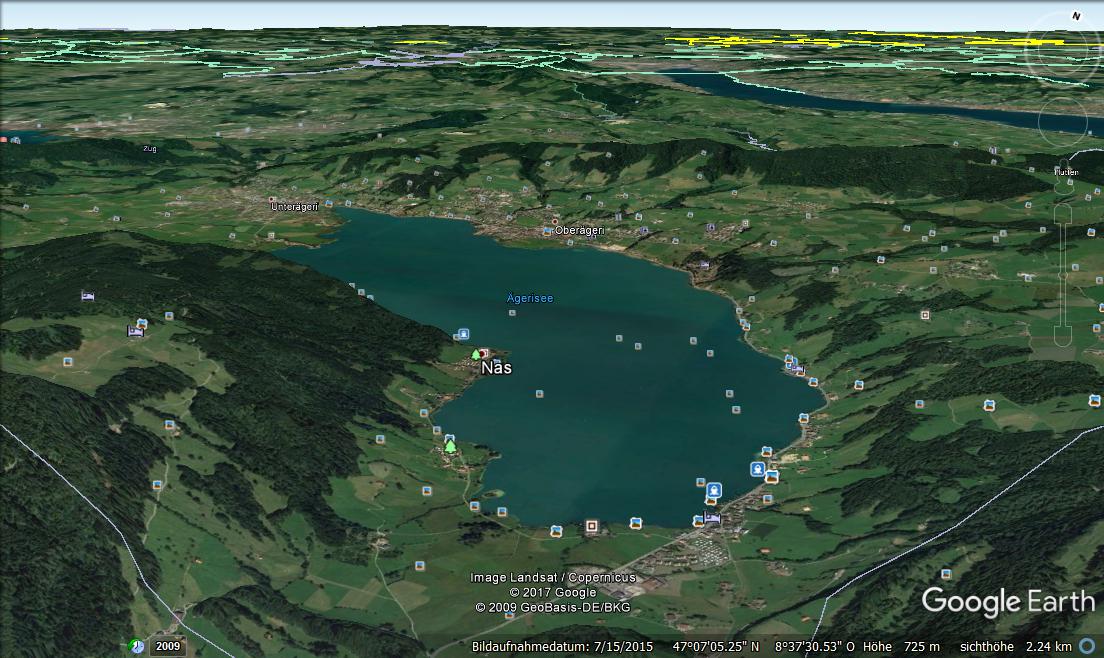Zoom out using bottom of zoom slider
Screen dimensions: 1104x658
click(1062, 332)
